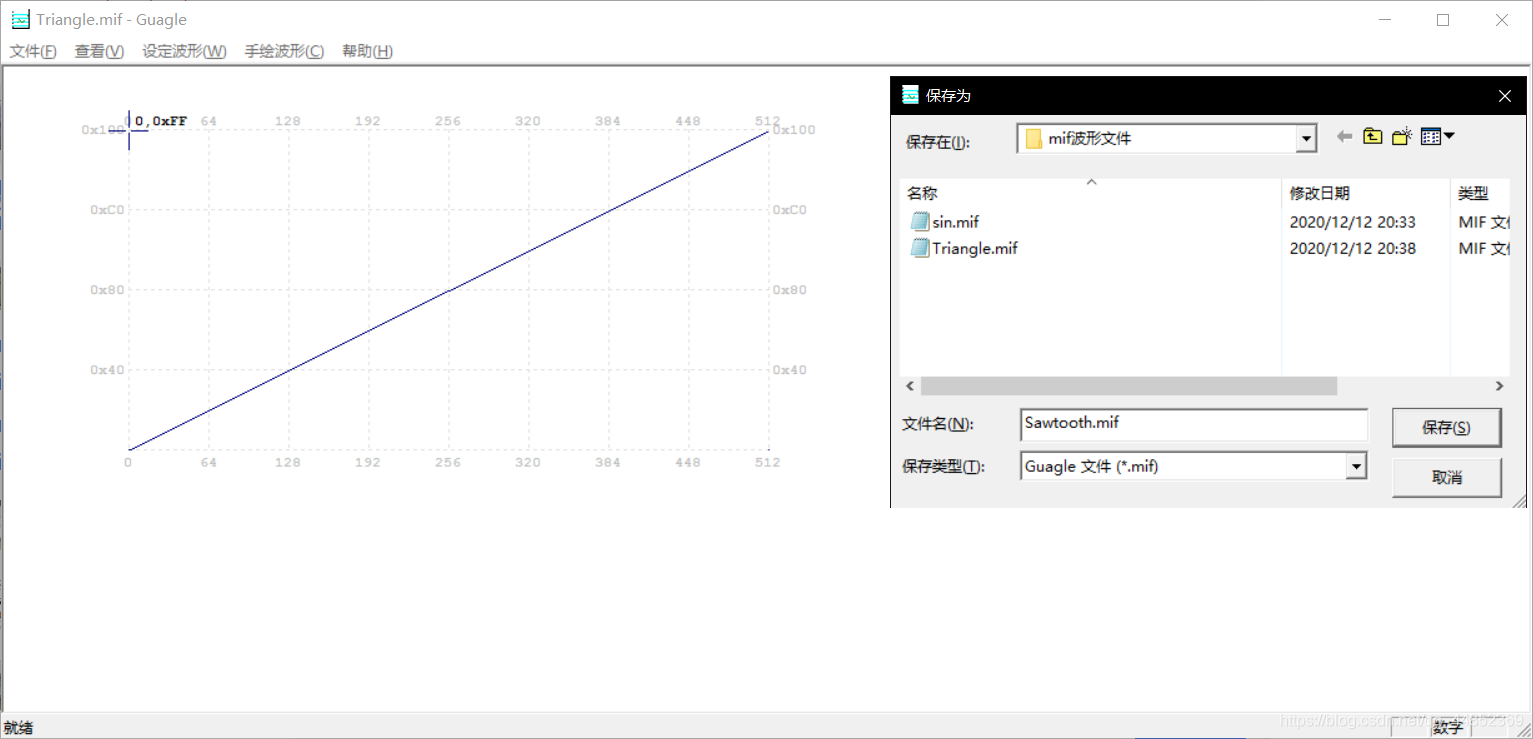Click the 2020/12/12 20:38 date cell
The width and height of the screenshot is (1533, 739).
coord(1352,248)
